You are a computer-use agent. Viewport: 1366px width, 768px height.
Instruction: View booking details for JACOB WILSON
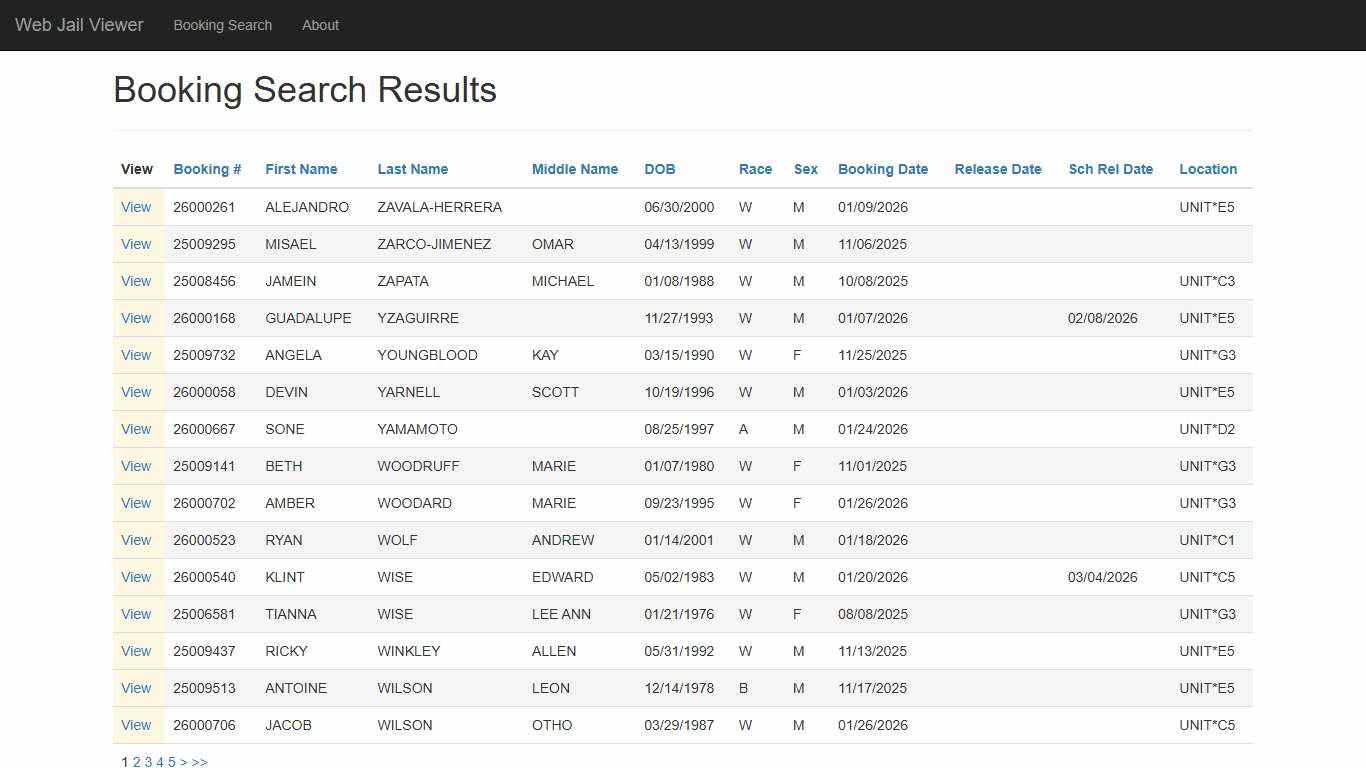(x=136, y=725)
